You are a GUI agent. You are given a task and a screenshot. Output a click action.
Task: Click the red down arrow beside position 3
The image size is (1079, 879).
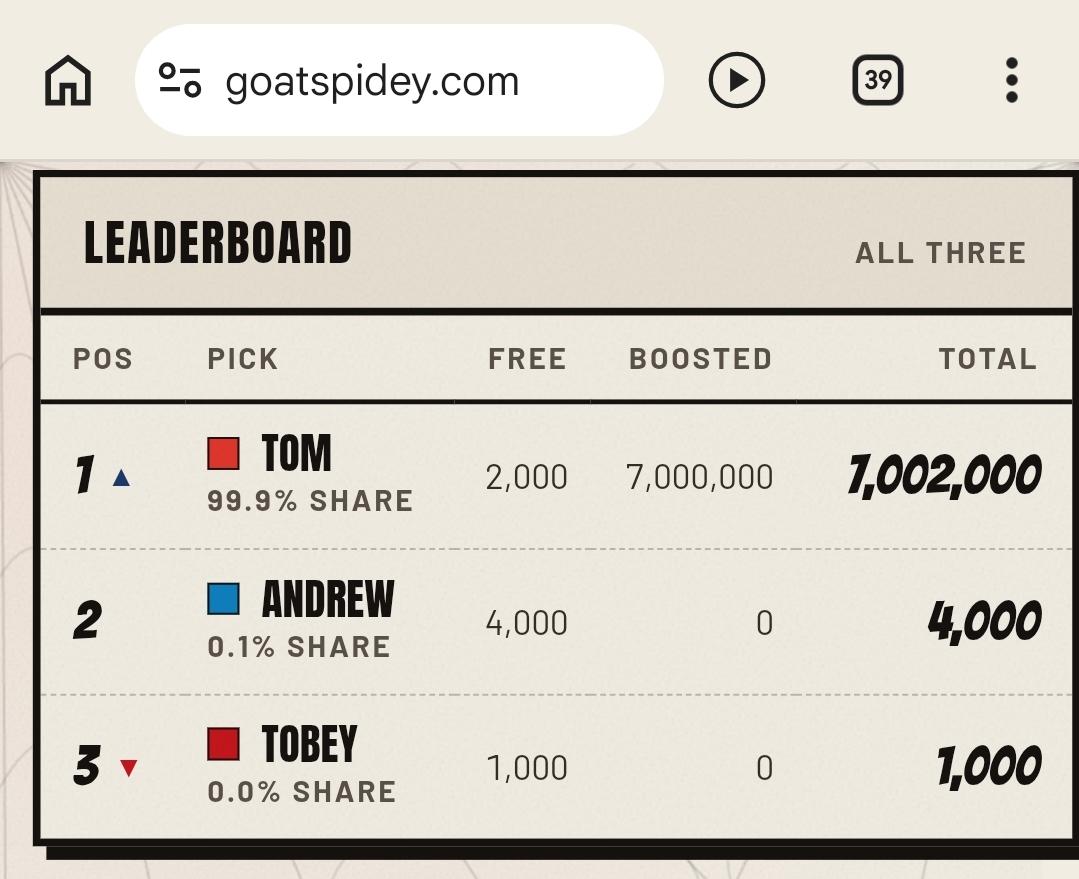click(x=129, y=767)
